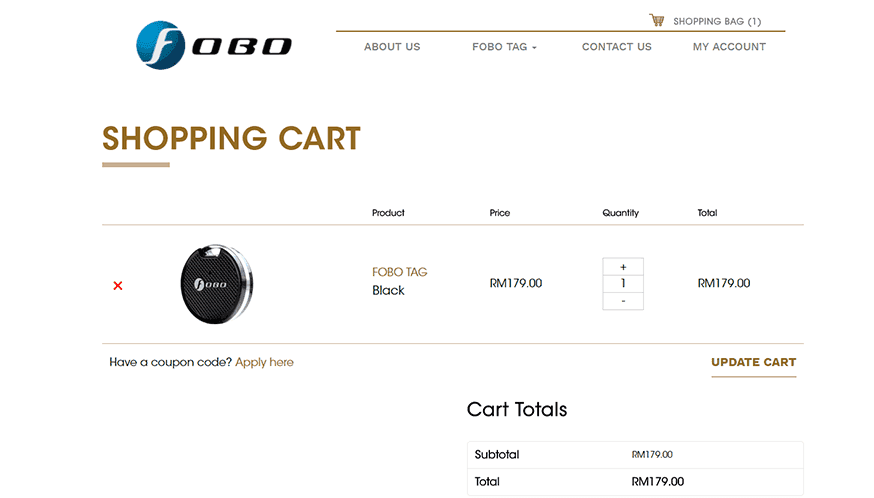This screenshot has height=498, width=874.
Task: Click the shopping cart icon in header
Action: [x=656, y=20]
